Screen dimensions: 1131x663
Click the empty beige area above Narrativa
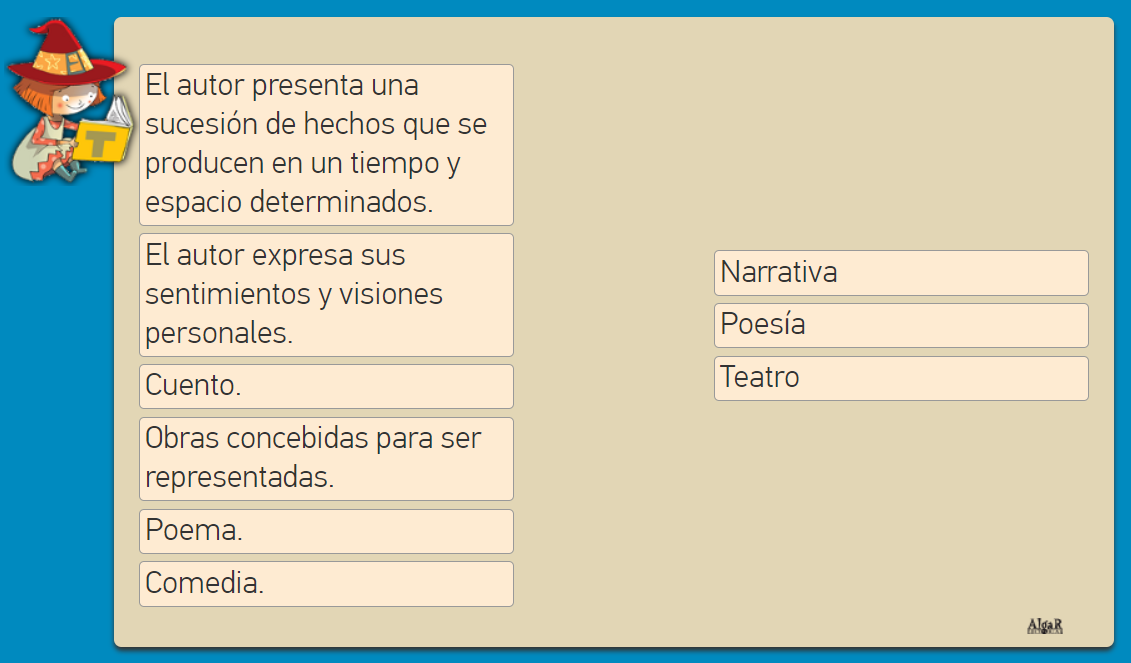900,140
